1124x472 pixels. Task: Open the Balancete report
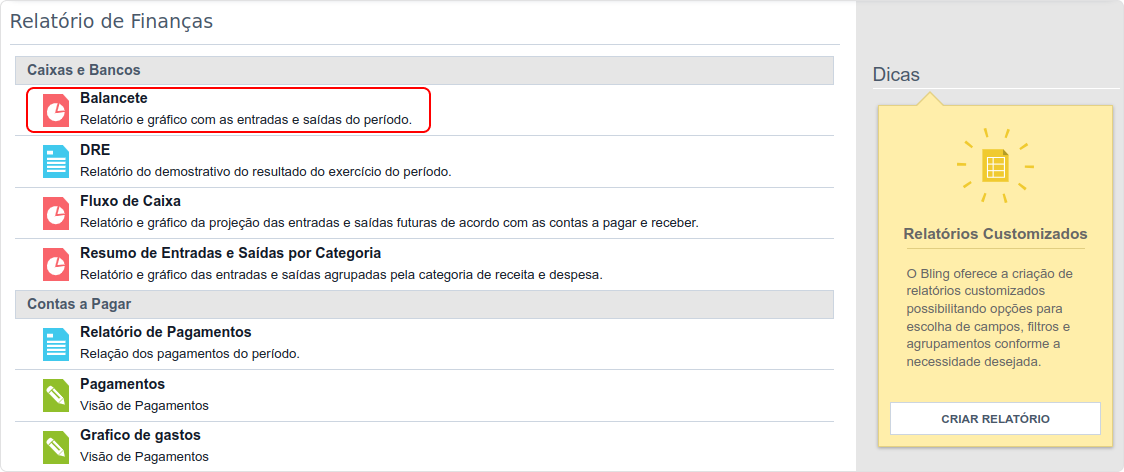114,98
